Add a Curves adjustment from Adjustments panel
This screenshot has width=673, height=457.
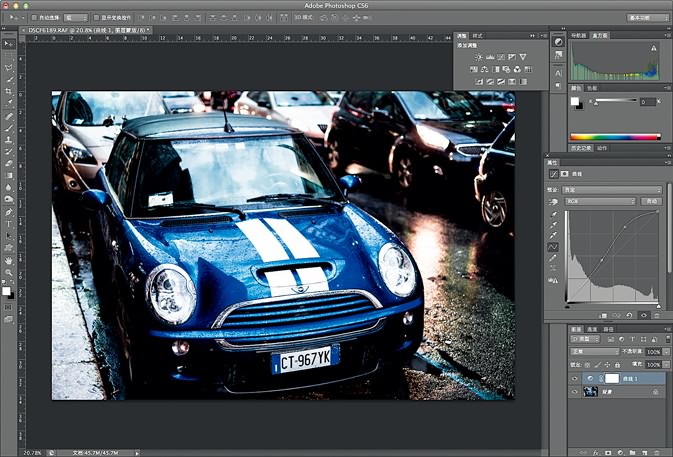pos(500,57)
